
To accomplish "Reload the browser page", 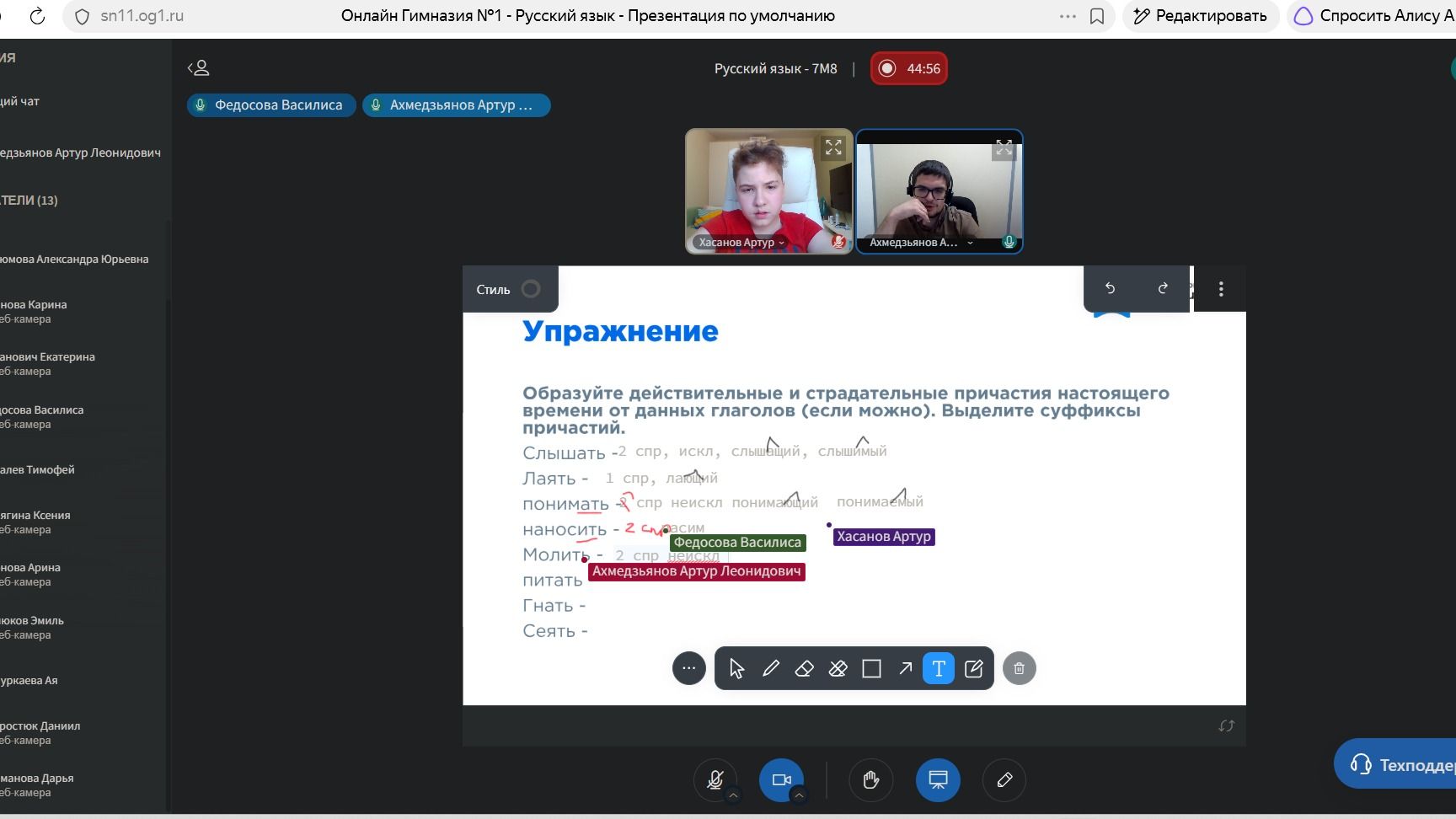I will pos(37,16).
